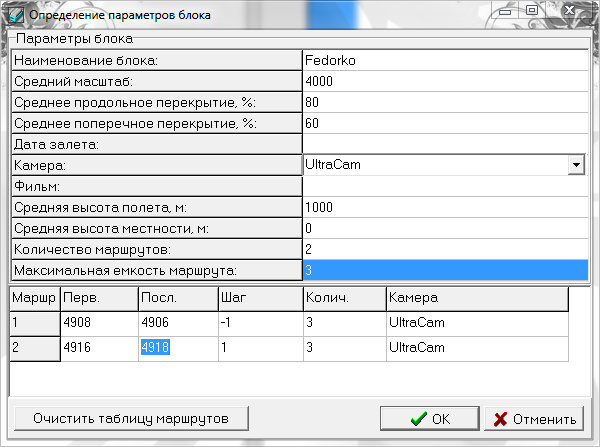
Task: Click the поперечное перекрытие value 60
Action: point(445,124)
